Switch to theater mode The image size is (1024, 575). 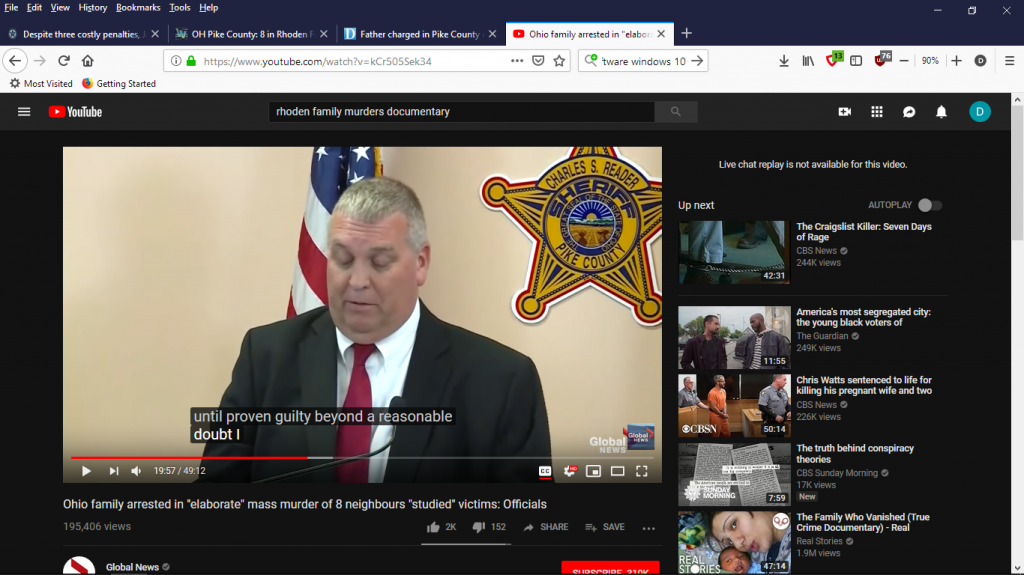pos(618,471)
